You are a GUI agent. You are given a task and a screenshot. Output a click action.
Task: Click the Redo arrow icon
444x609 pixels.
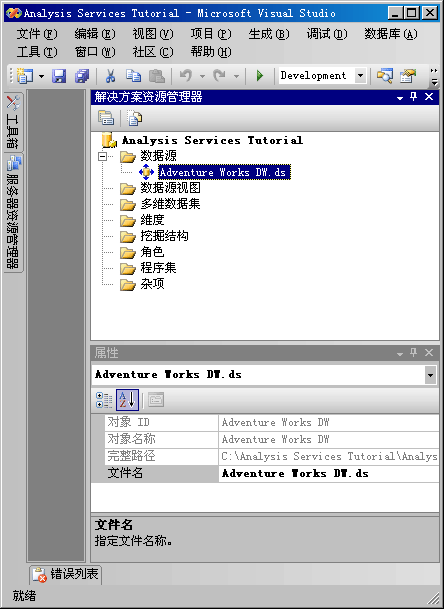(x=219, y=76)
